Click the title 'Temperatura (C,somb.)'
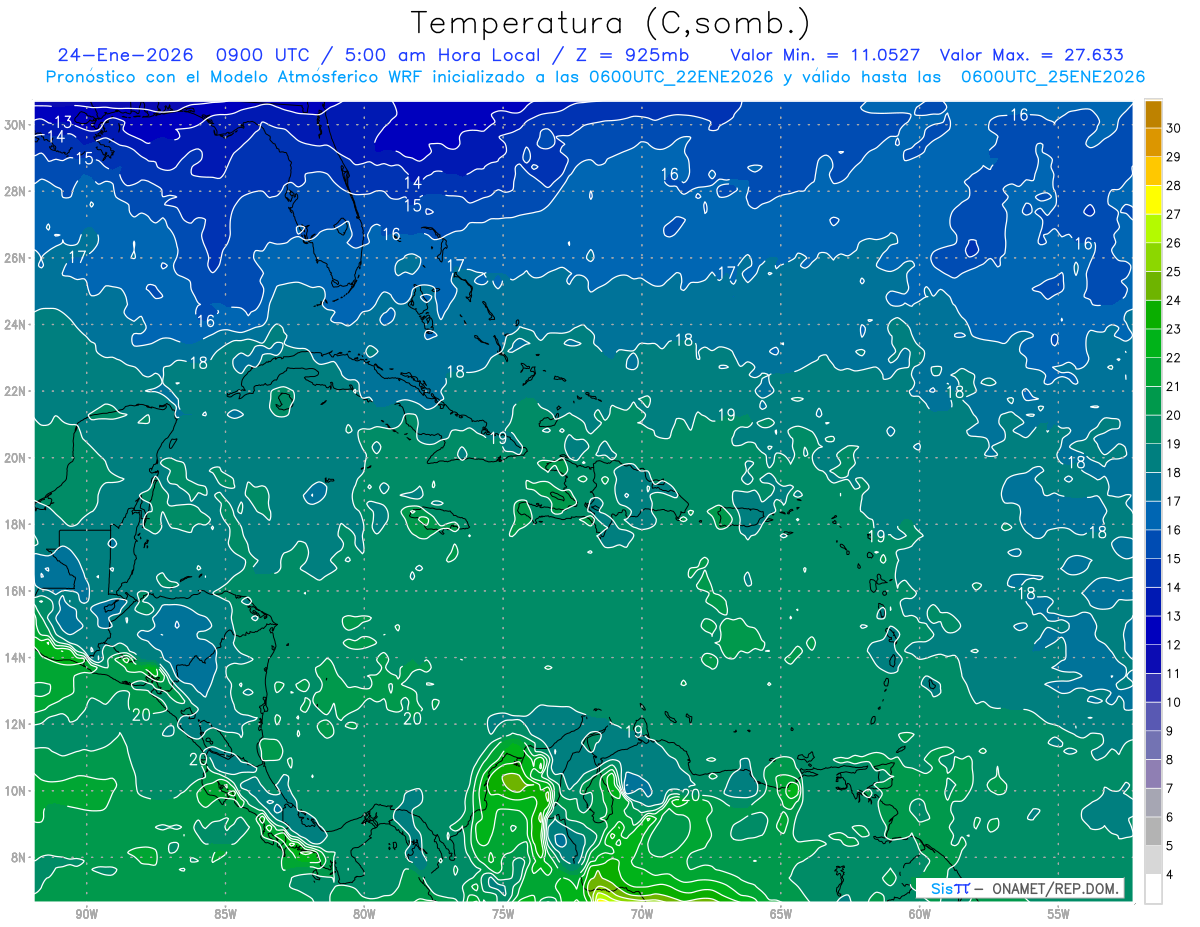Screen dimensions: 1200x927 tap(611, 23)
